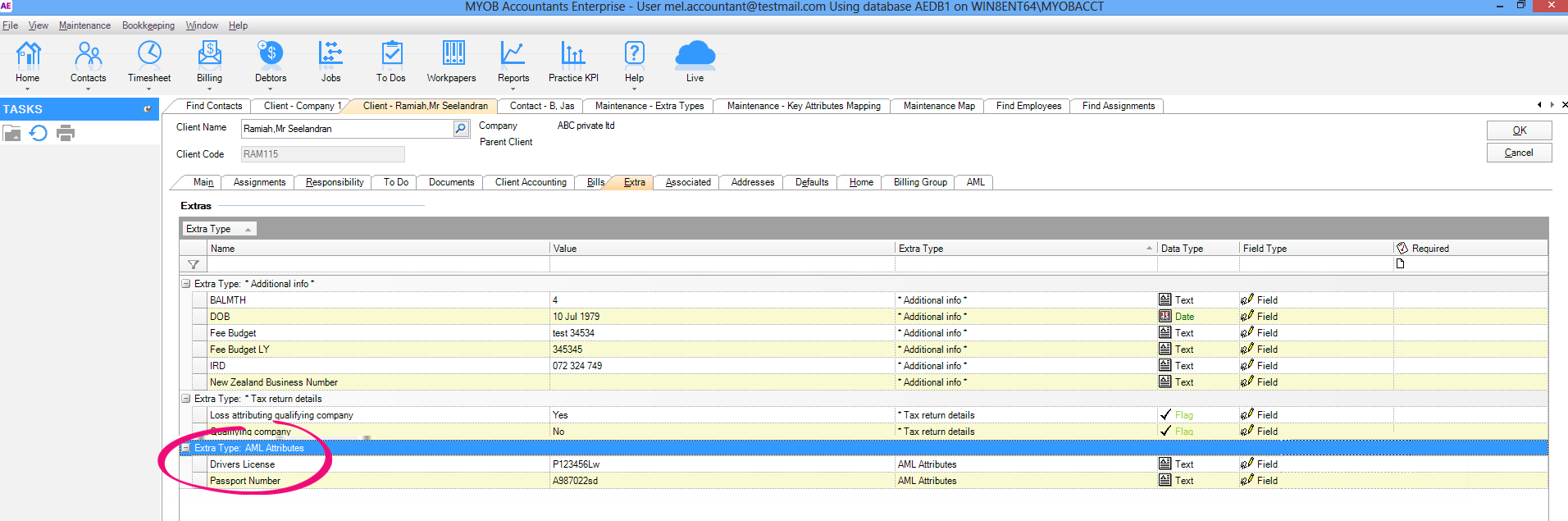Collapse the Additional info extra type group
Screen dimensions: 1568x521
point(186,284)
